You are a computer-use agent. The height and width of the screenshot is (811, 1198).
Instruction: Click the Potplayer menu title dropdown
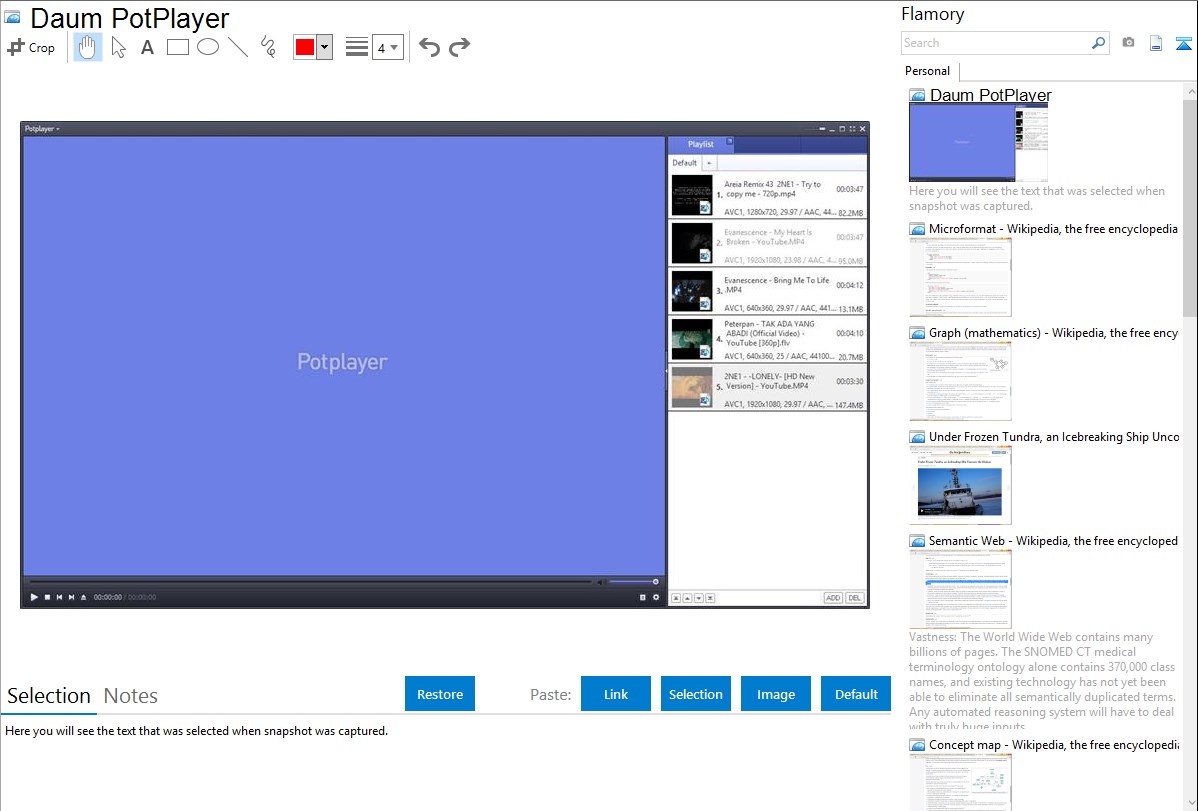tap(41, 128)
